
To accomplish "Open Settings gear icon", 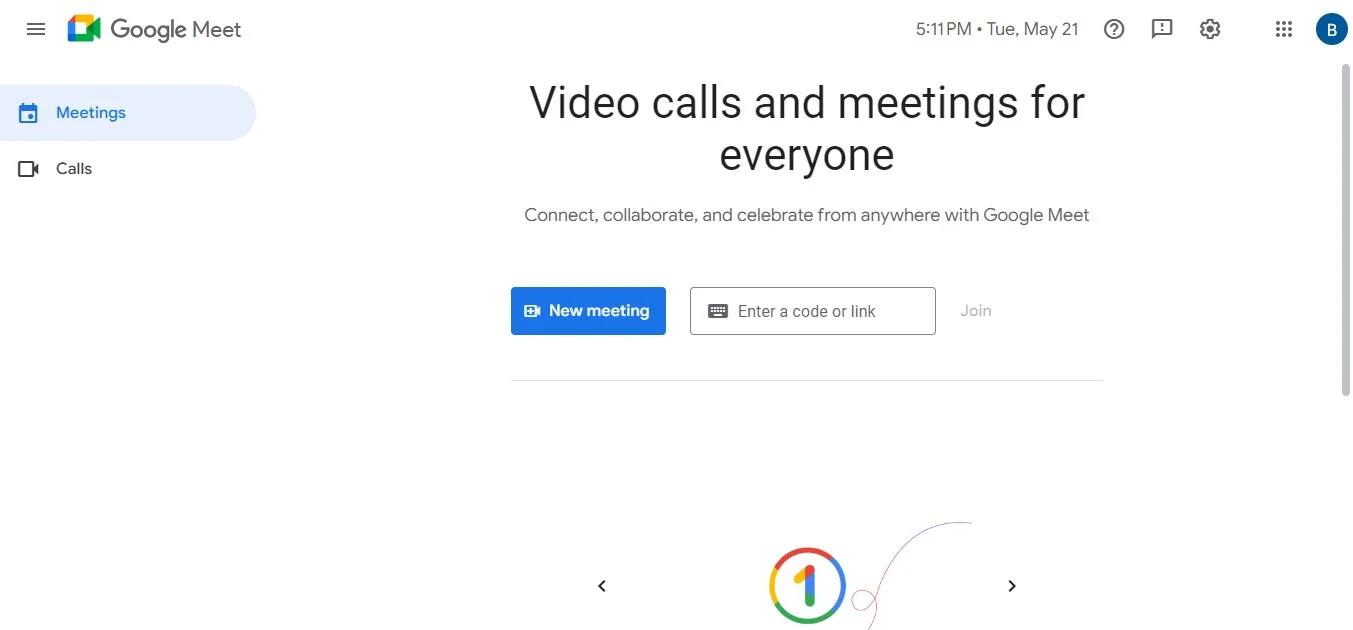I will pyautogui.click(x=1210, y=29).
